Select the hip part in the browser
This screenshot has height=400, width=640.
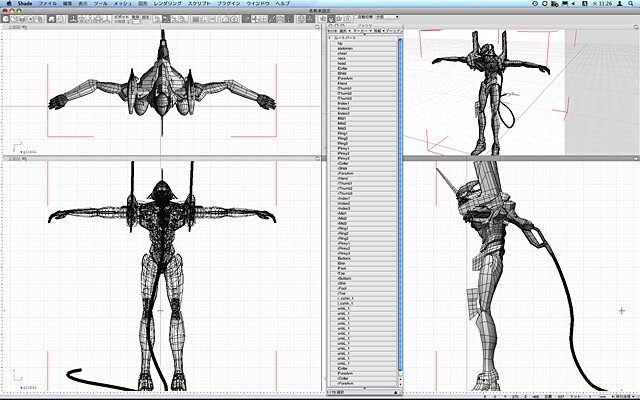click(x=363, y=43)
